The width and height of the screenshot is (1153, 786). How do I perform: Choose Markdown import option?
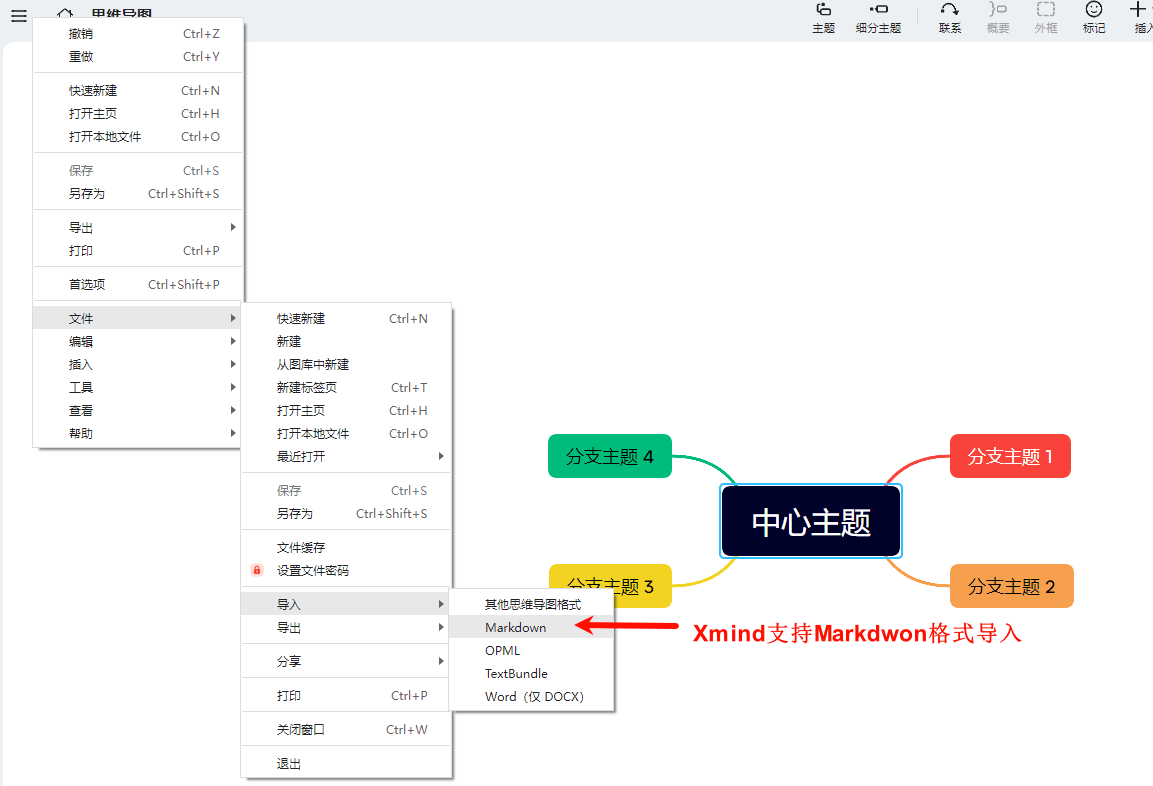[x=532, y=627]
